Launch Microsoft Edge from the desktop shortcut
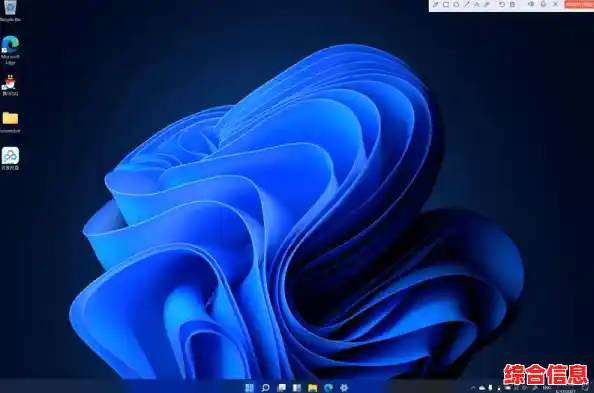Image resolution: width=594 pixels, height=393 pixels. (10, 50)
